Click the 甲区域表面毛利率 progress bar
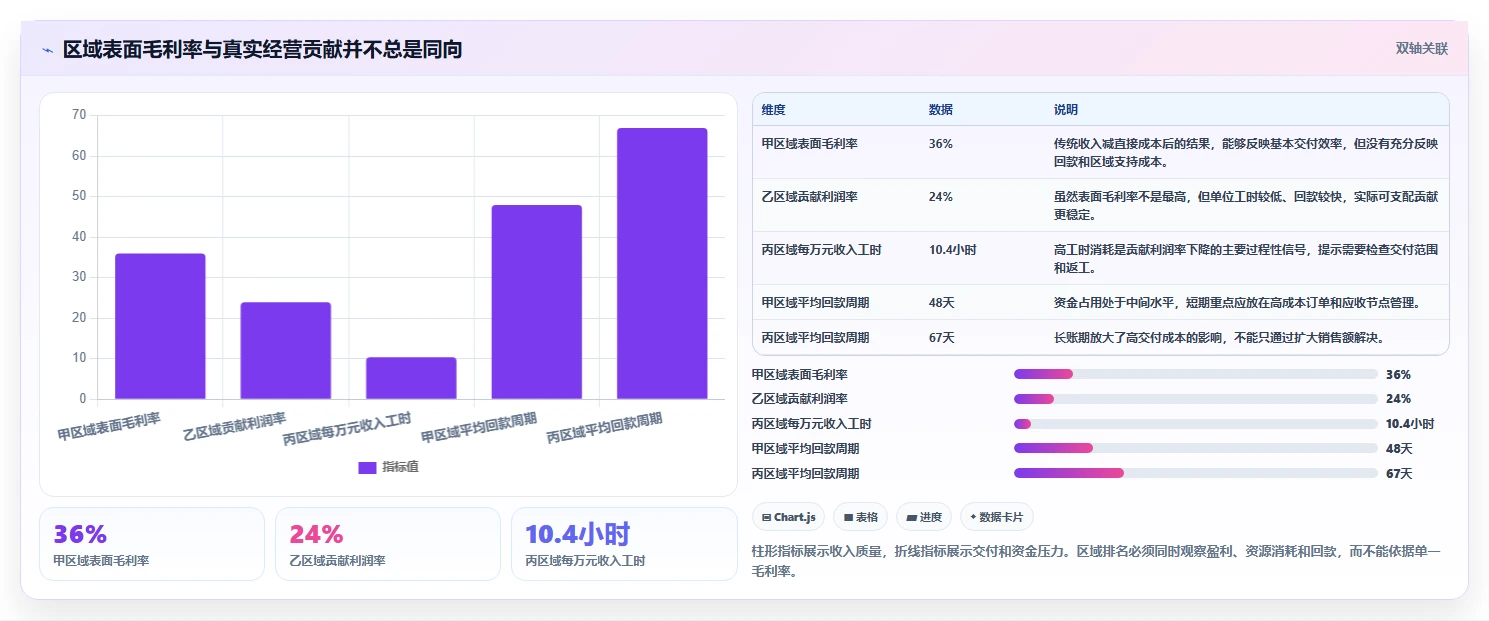This screenshot has height=621, width=1489. [x=1196, y=374]
